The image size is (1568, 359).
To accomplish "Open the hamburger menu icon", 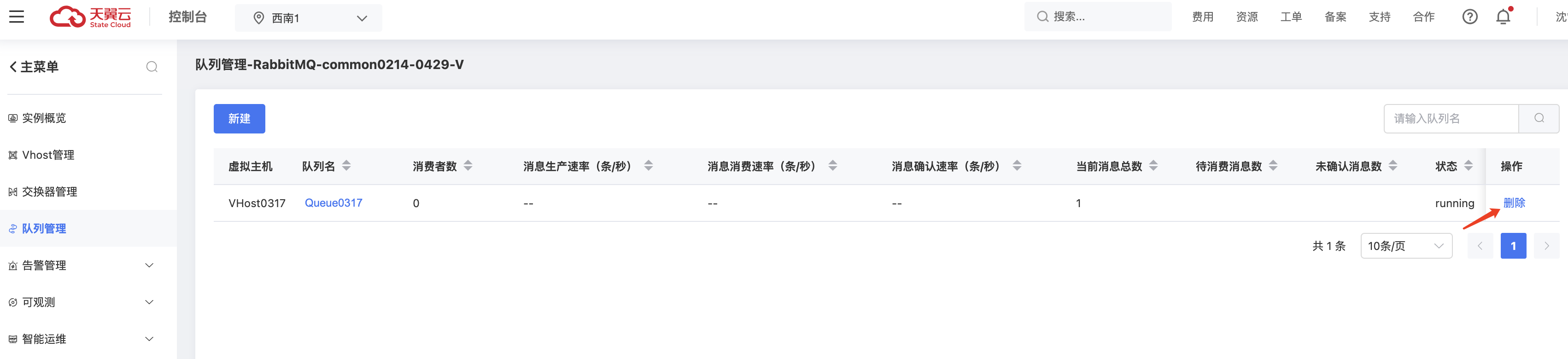I will (17, 17).
